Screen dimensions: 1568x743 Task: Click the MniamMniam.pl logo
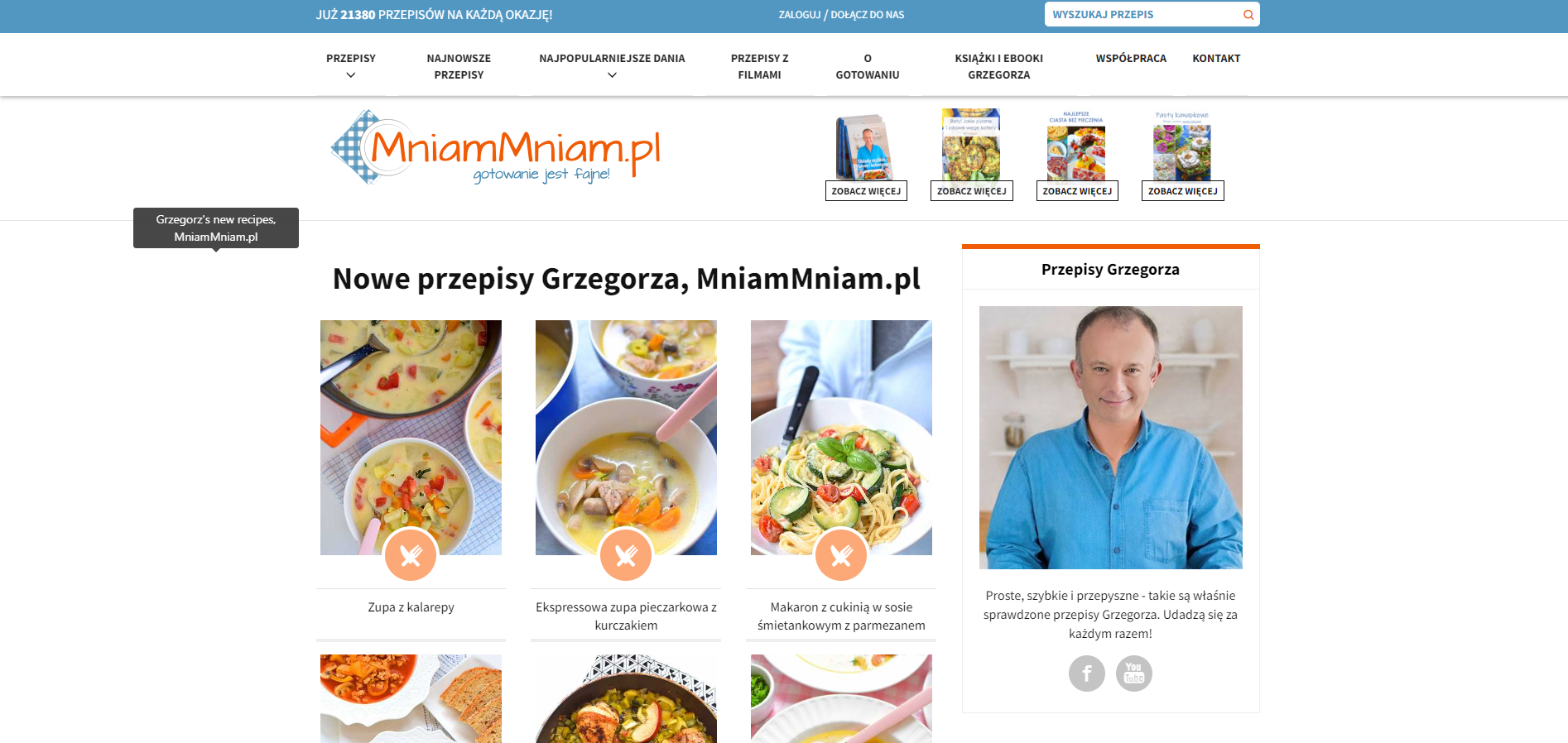pyautogui.click(x=495, y=148)
